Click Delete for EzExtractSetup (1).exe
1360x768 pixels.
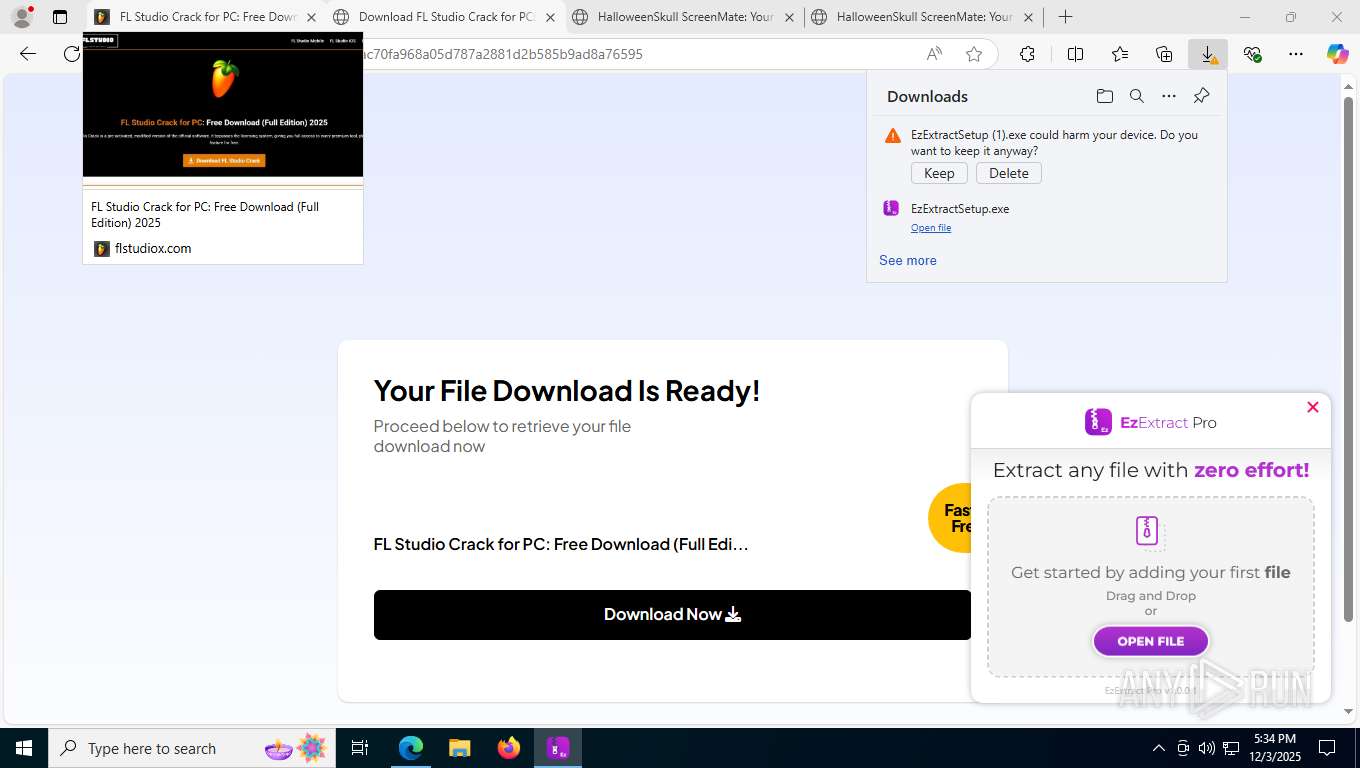coord(1009,173)
